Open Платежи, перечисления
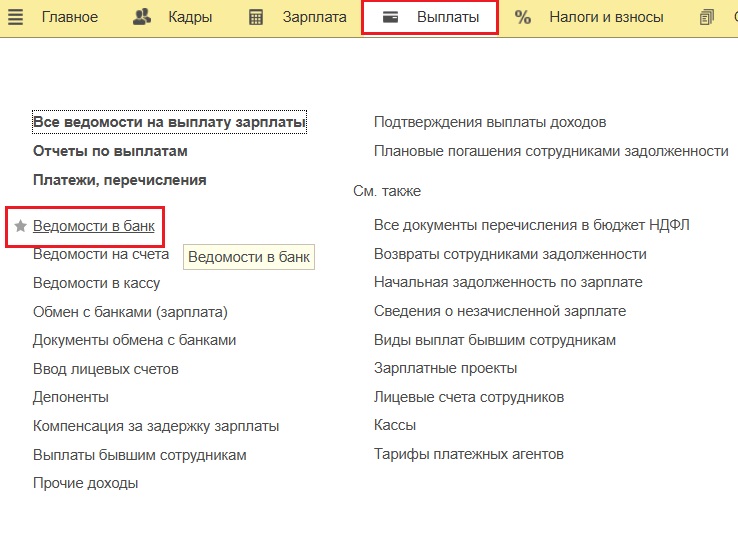738x538 pixels. pyautogui.click(x=120, y=180)
